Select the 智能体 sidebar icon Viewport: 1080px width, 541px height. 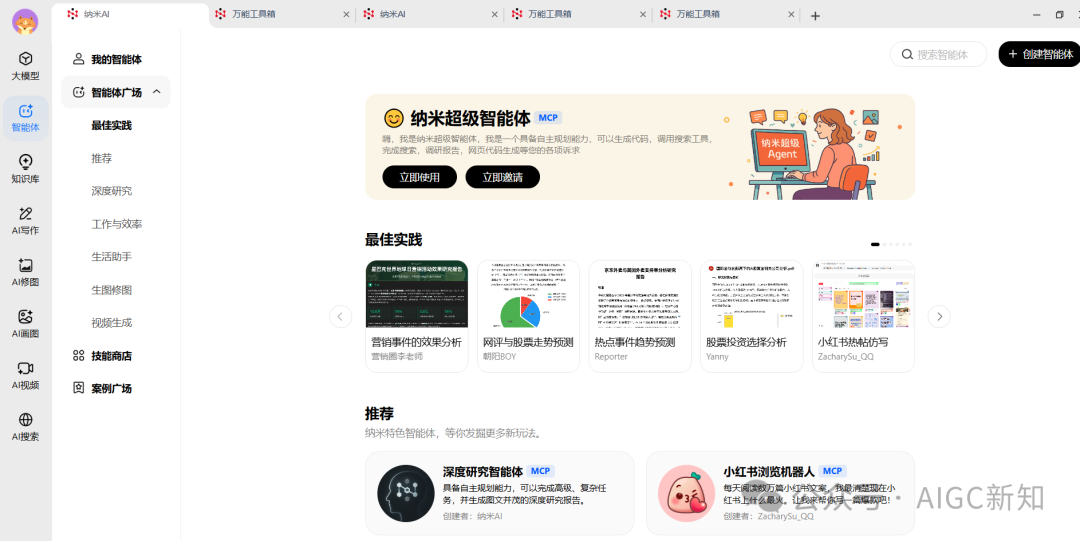(25, 118)
